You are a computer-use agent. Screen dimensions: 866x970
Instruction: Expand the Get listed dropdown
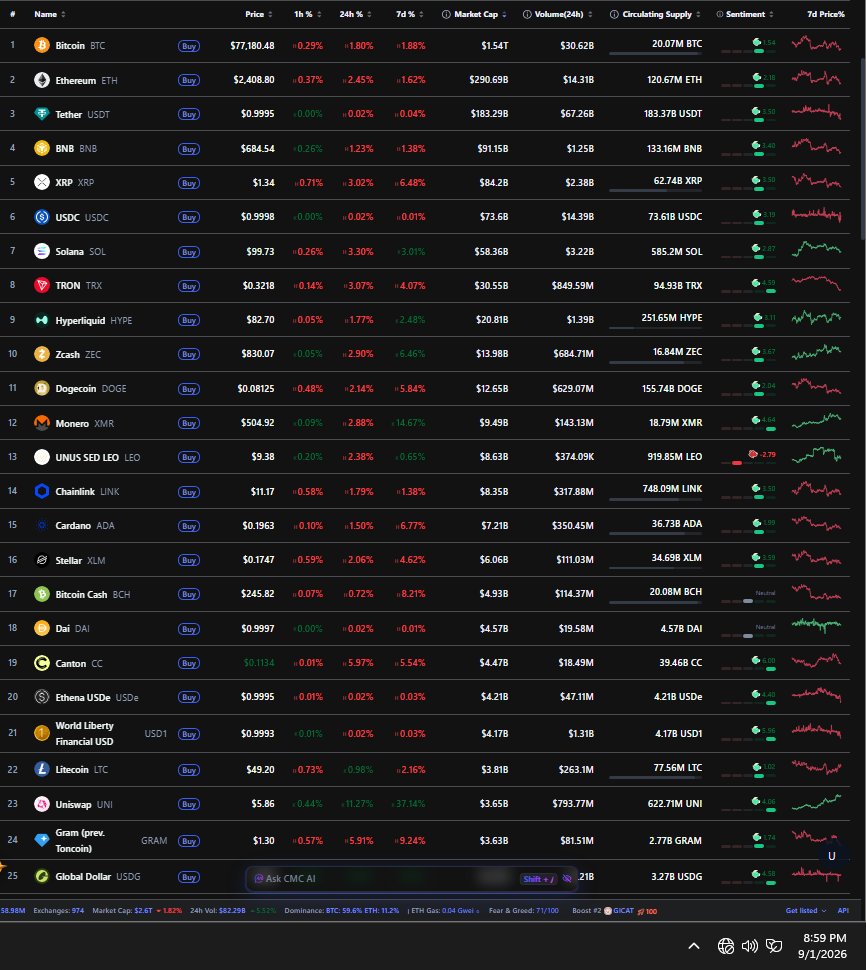coord(805,910)
